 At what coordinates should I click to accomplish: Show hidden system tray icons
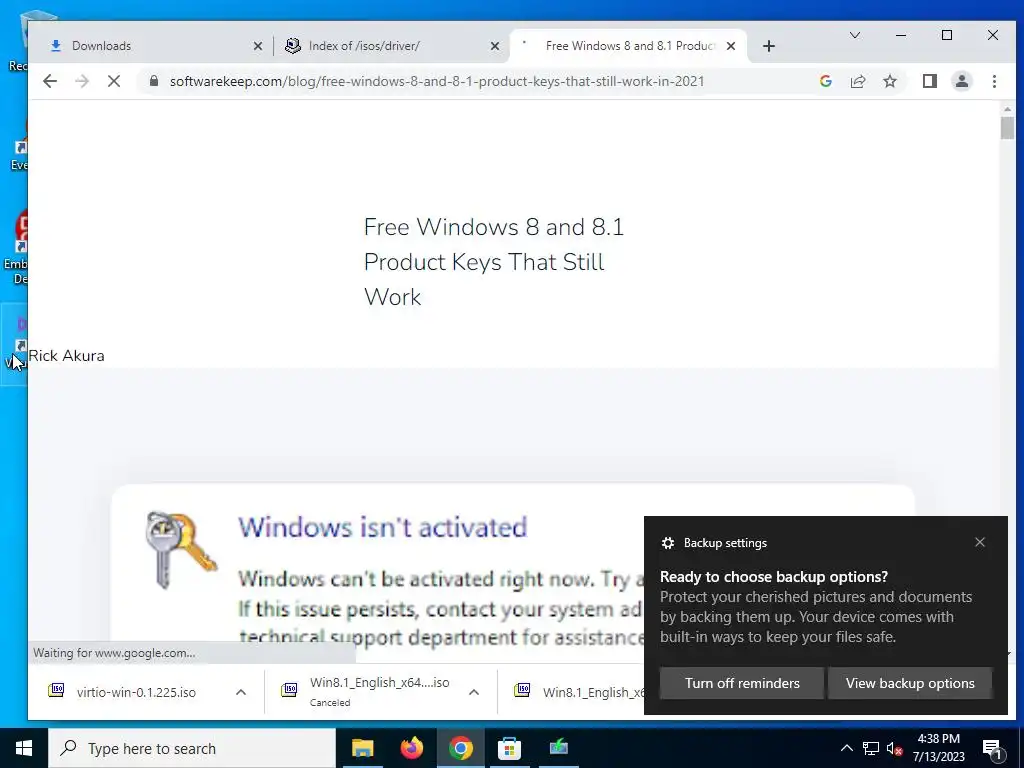846,748
